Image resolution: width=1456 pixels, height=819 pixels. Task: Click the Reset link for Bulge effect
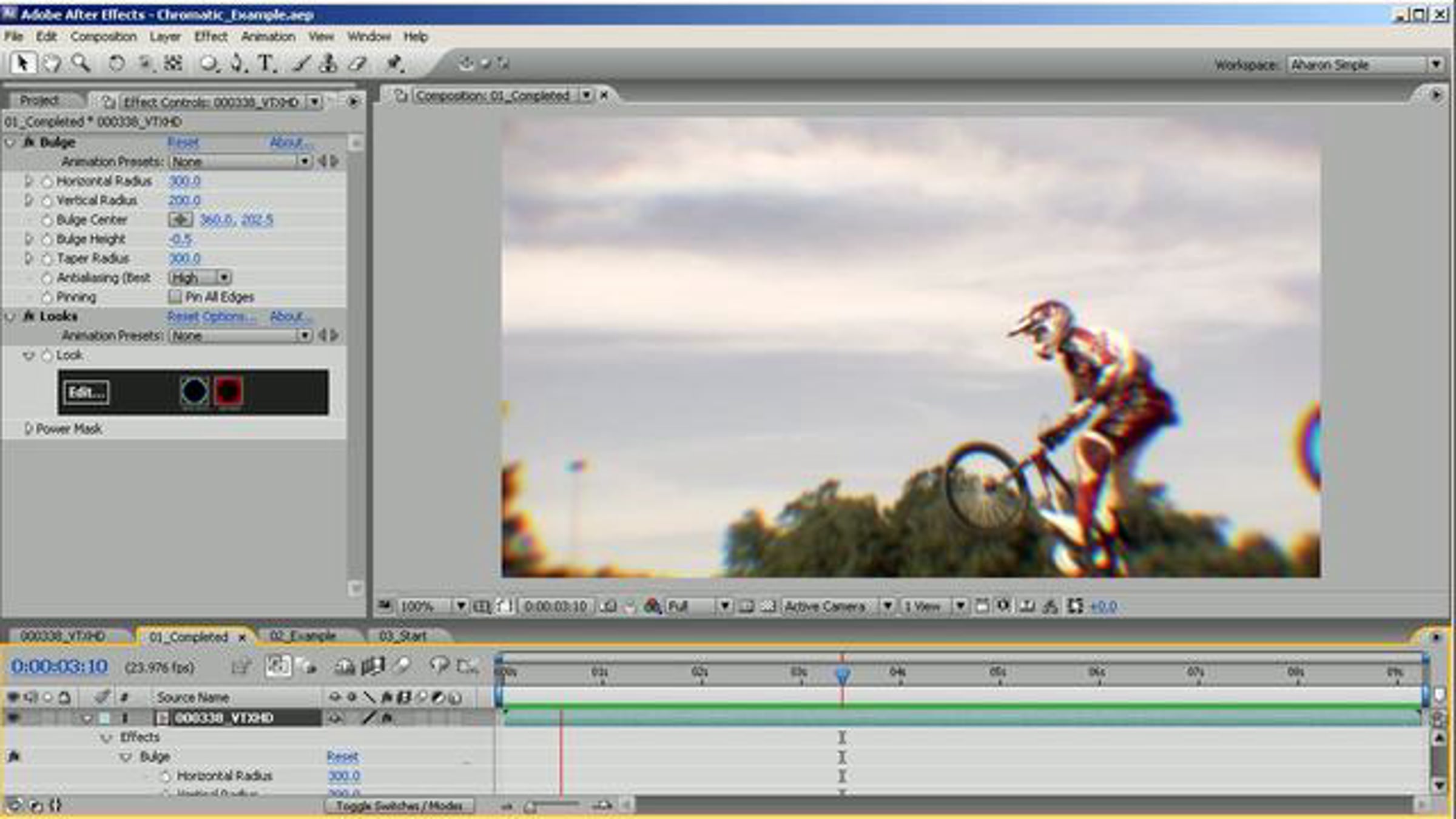(183, 143)
